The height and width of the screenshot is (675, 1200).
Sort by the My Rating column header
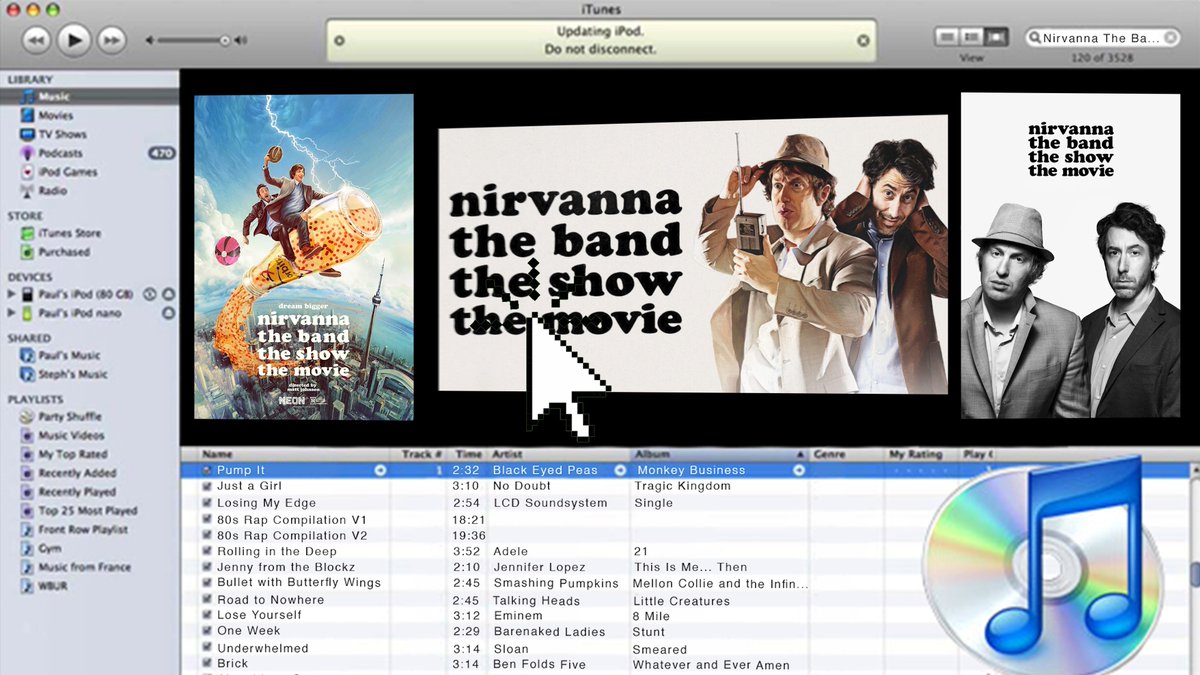point(922,454)
